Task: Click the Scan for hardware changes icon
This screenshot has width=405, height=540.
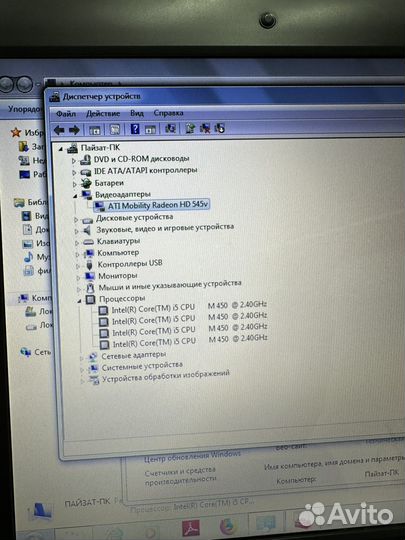Action: (x=170, y=128)
